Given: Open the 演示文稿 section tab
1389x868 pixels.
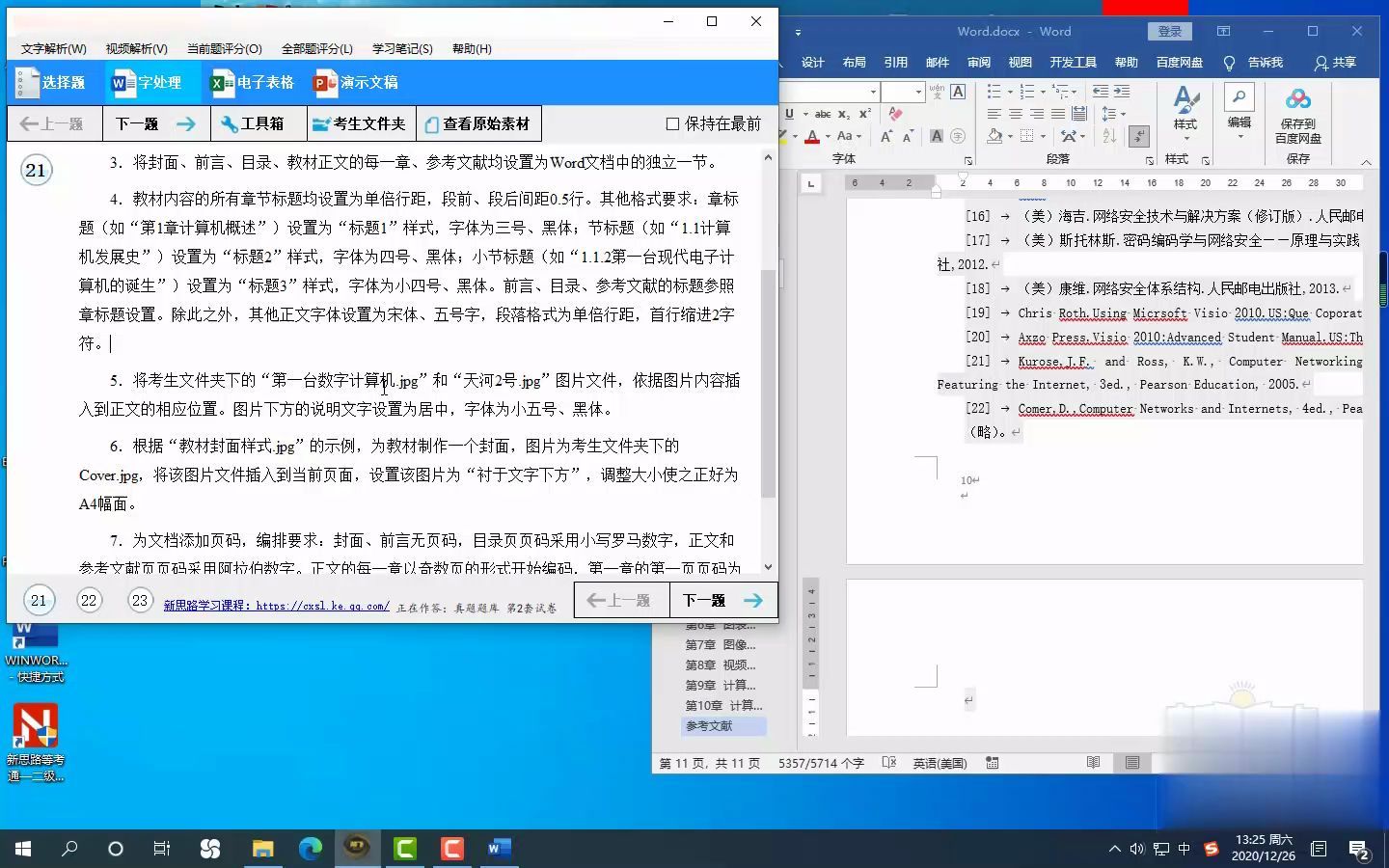Looking at the screenshot, I should pos(356,83).
